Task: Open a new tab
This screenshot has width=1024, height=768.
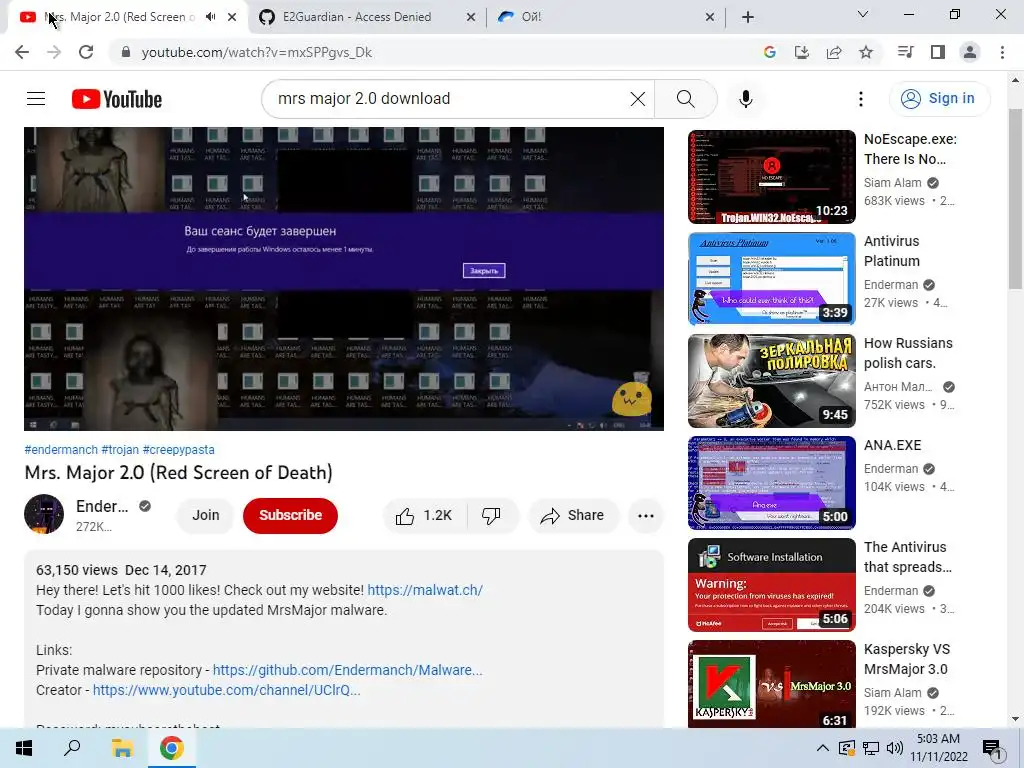Action: click(748, 17)
